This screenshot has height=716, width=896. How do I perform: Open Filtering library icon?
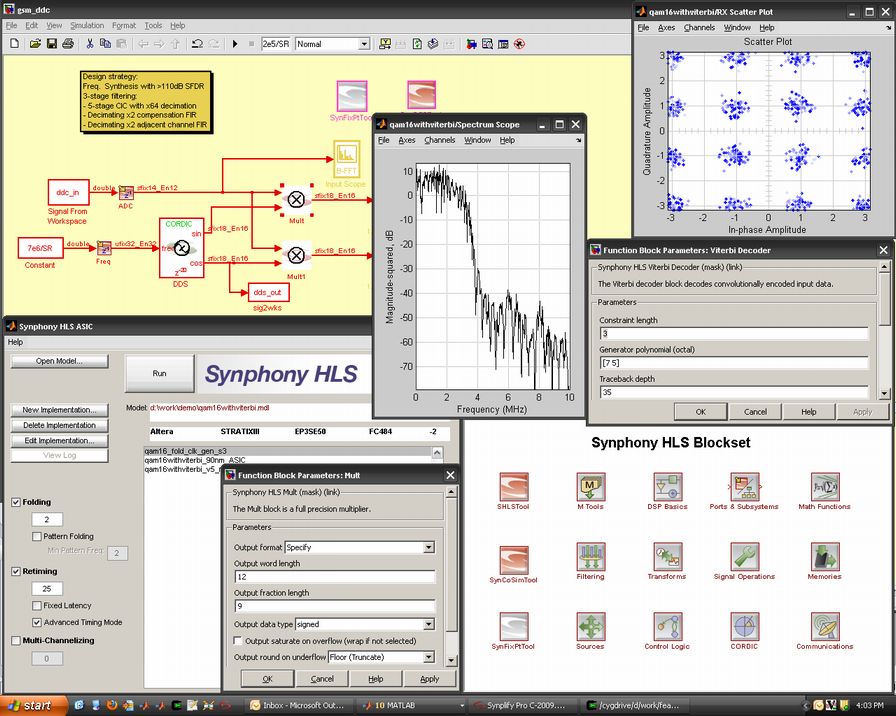(590, 557)
